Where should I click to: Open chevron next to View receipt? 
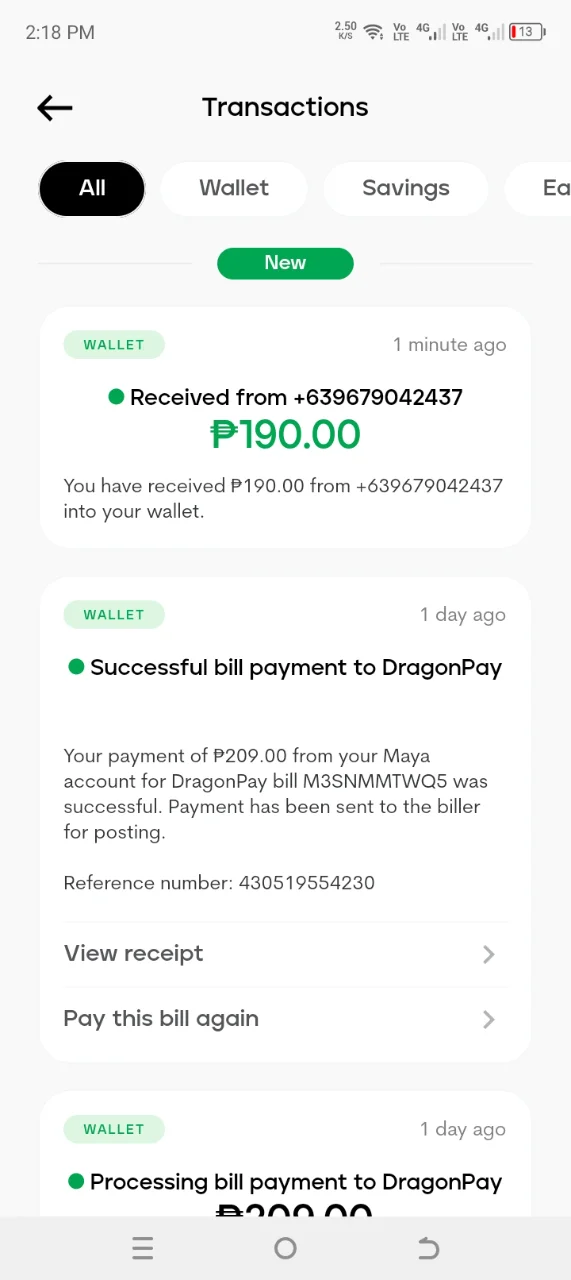pos(489,954)
